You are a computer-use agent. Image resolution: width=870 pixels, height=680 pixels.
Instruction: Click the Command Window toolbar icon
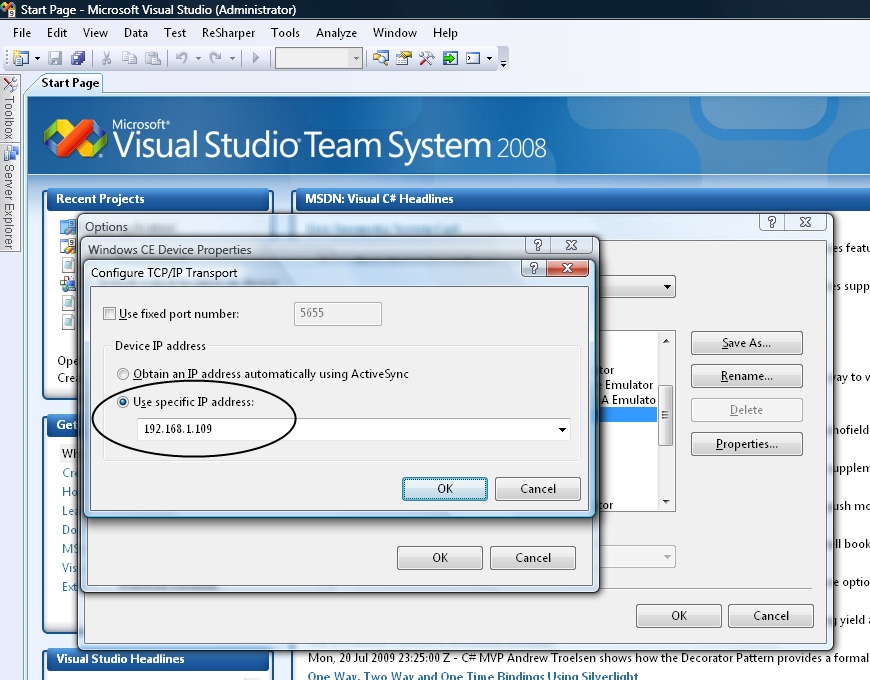click(x=473, y=58)
